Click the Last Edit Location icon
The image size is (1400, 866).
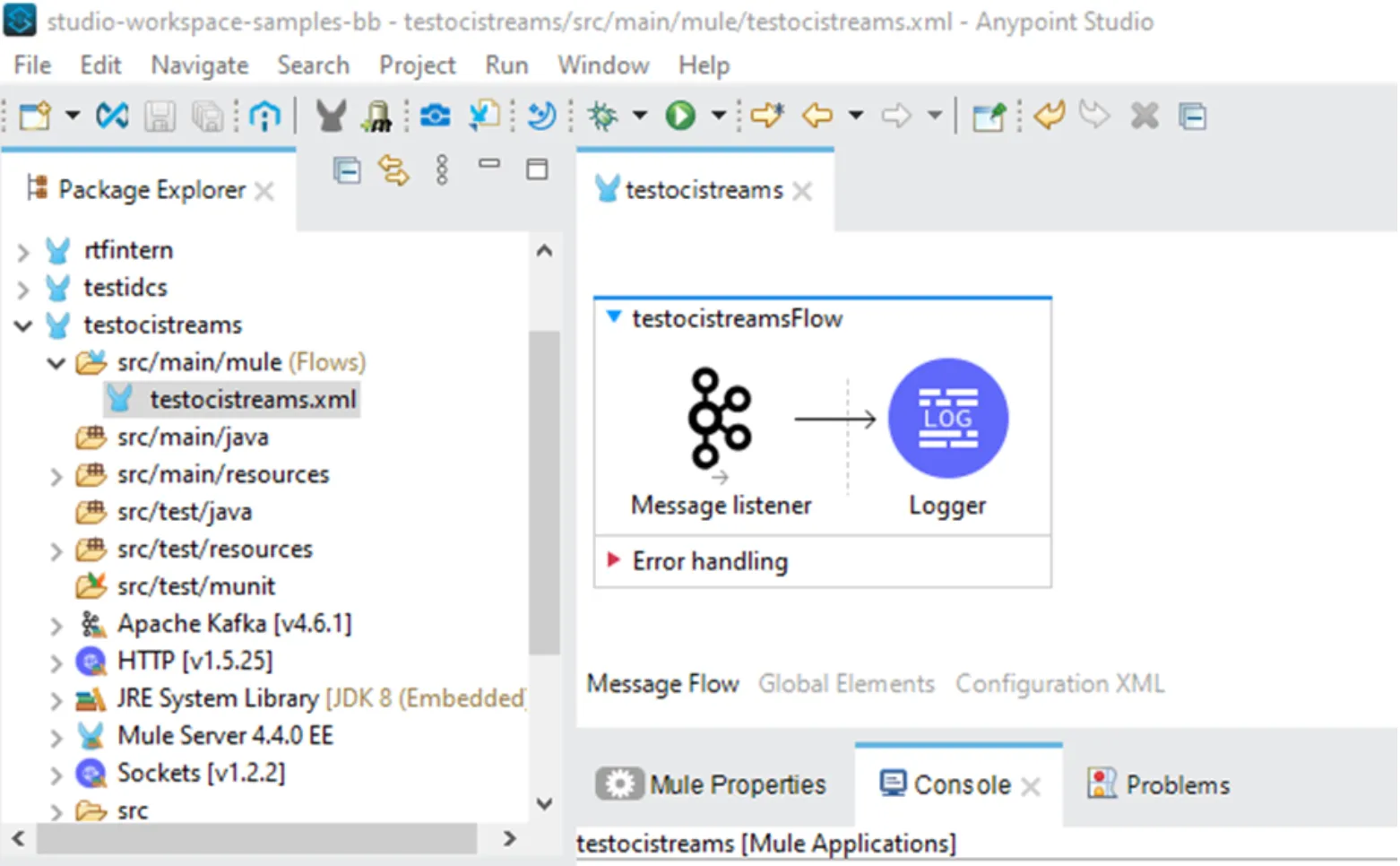pyautogui.click(x=767, y=116)
